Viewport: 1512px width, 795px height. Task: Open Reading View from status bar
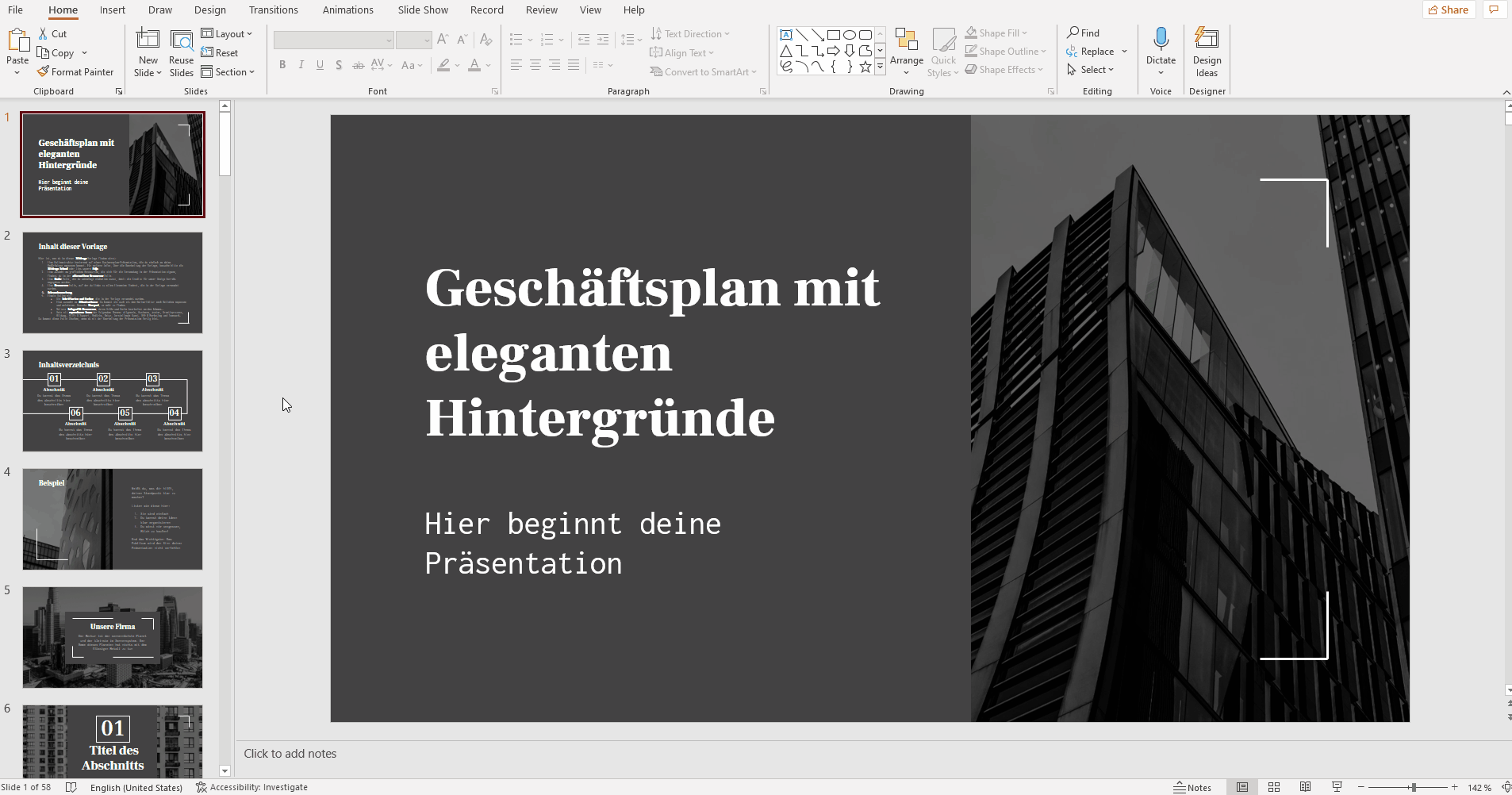click(x=1305, y=787)
